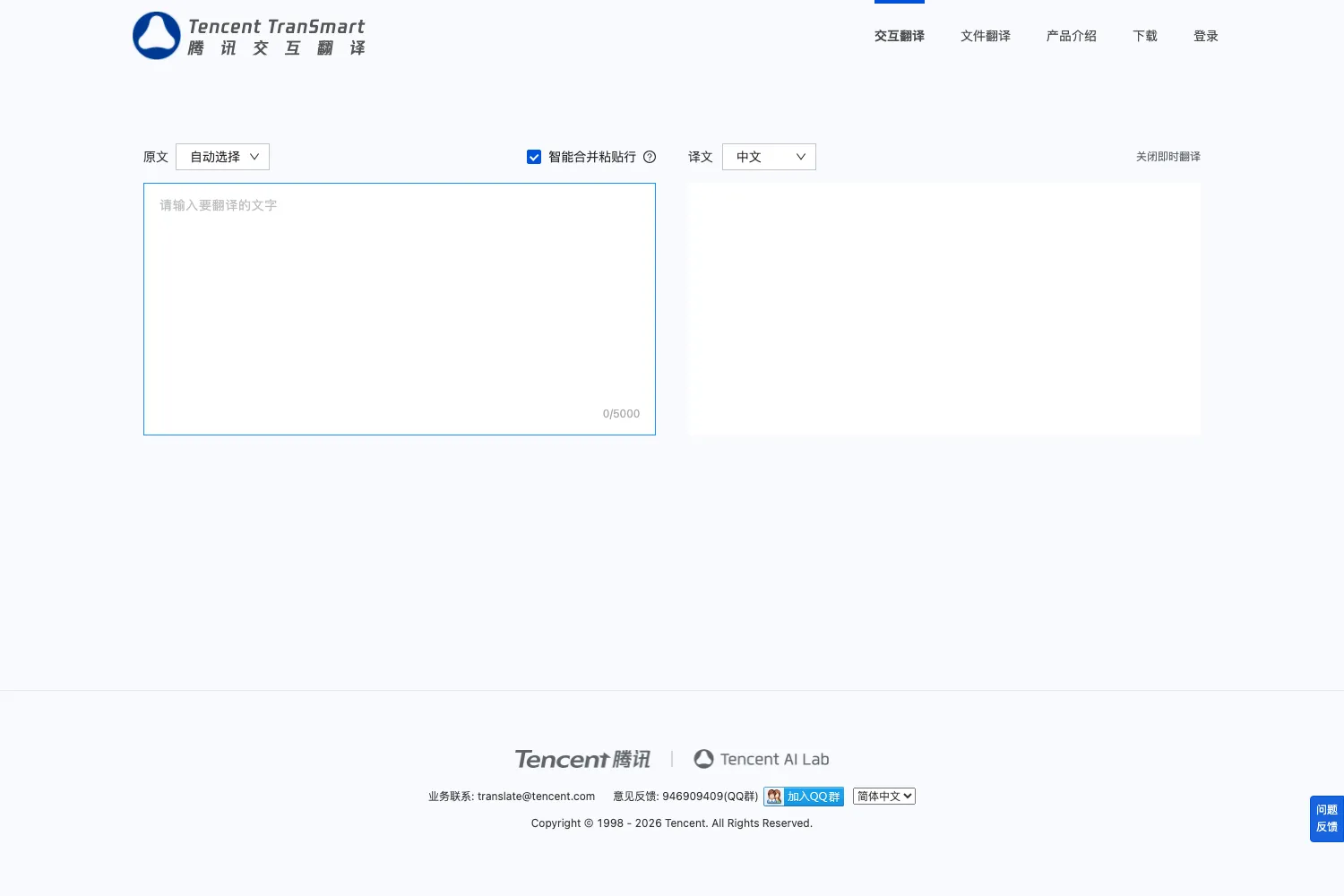Open the 中文 target language dropdown
The image size is (1344, 896).
769,157
